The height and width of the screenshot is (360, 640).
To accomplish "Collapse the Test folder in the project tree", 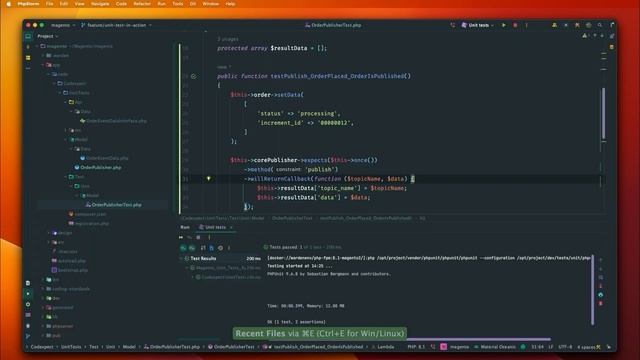I will tap(66, 177).
